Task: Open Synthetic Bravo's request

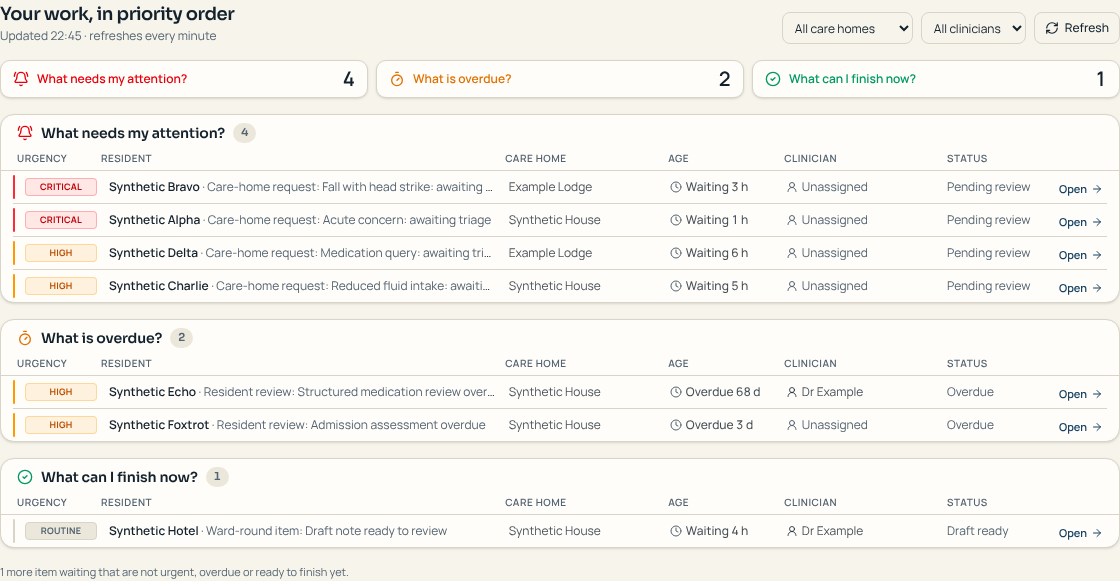Action: click(x=1080, y=189)
